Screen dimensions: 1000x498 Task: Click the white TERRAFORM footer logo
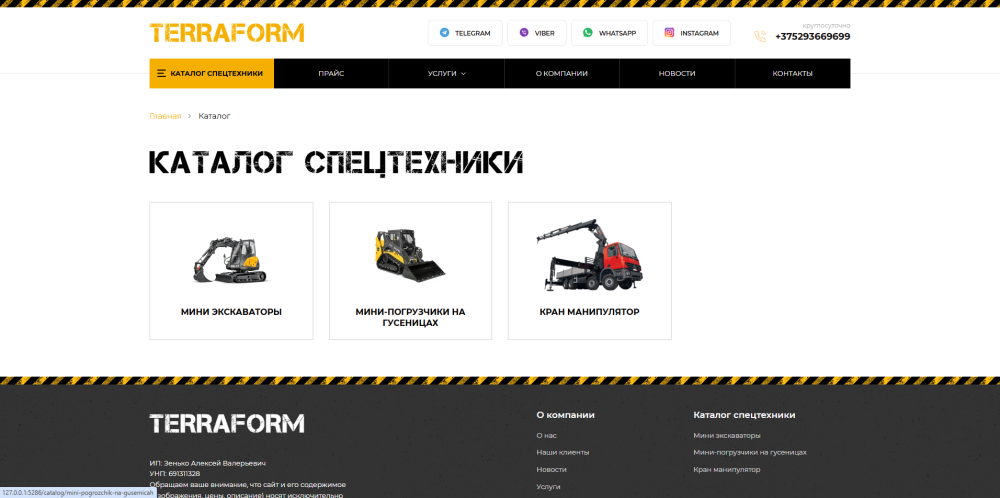tap(227, 423)
